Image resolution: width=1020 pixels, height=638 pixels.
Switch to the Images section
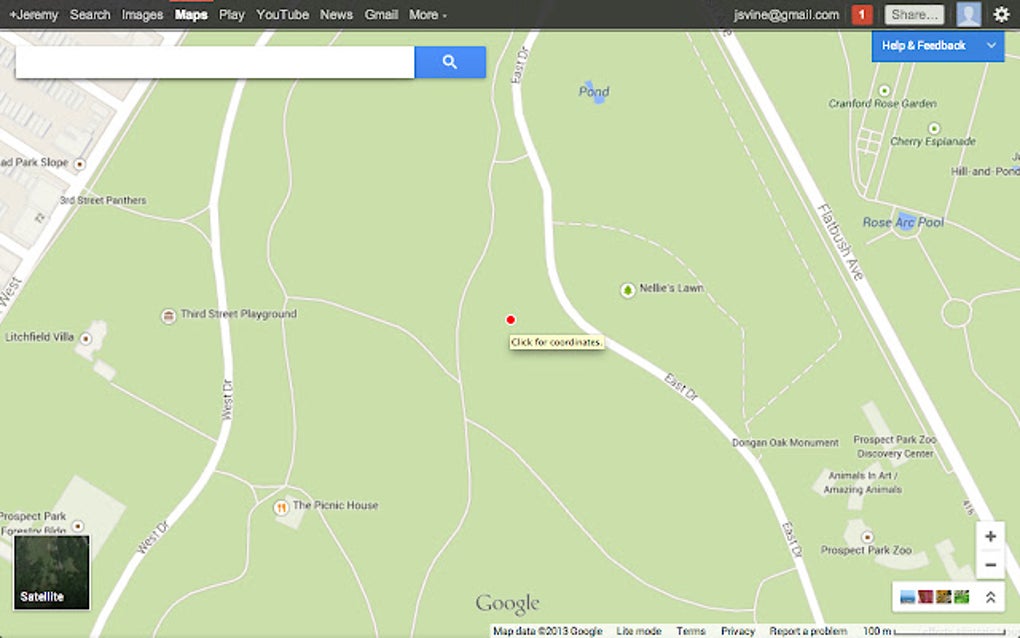(x=142, y=14)
